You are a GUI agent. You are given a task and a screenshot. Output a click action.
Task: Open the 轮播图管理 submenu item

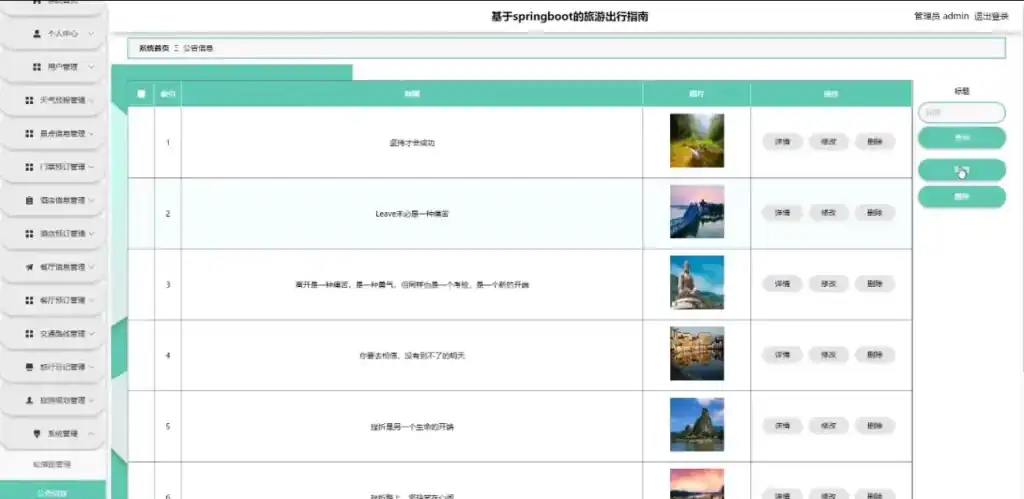[x=52, y=464]
